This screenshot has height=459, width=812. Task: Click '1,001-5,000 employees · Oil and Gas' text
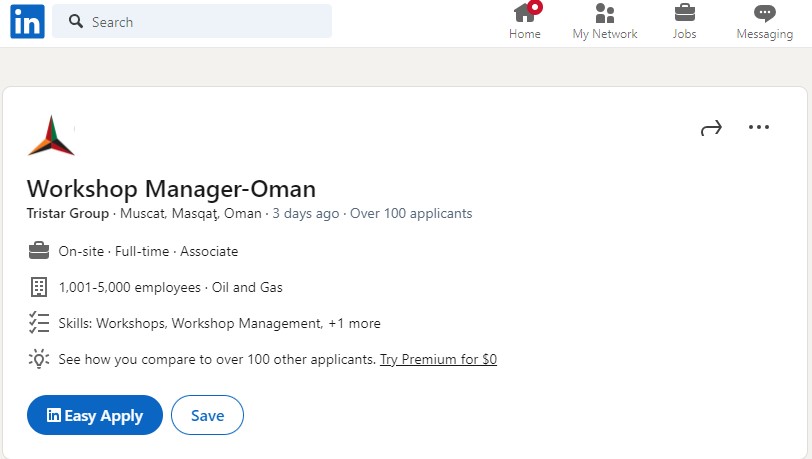tap(170, 287)
